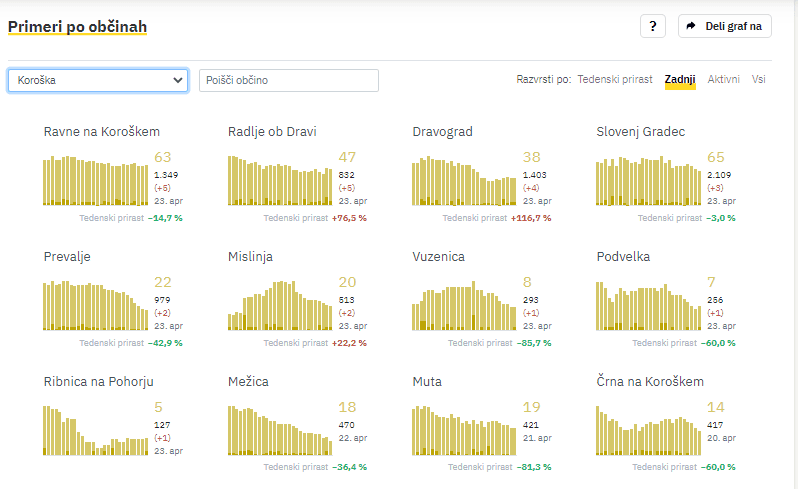This screenshot has height=489, width=798.
Task: Select the Slovenj Gradec chart
Action: pyautogui.click(x=648, y=180)
